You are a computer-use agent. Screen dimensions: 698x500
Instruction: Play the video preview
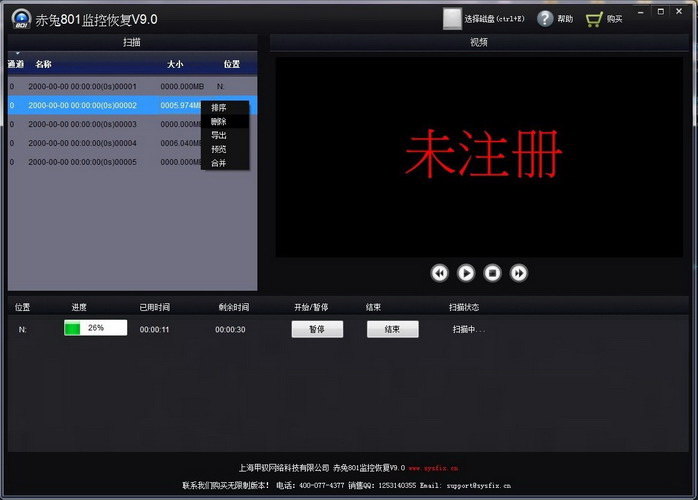(466, 273)
